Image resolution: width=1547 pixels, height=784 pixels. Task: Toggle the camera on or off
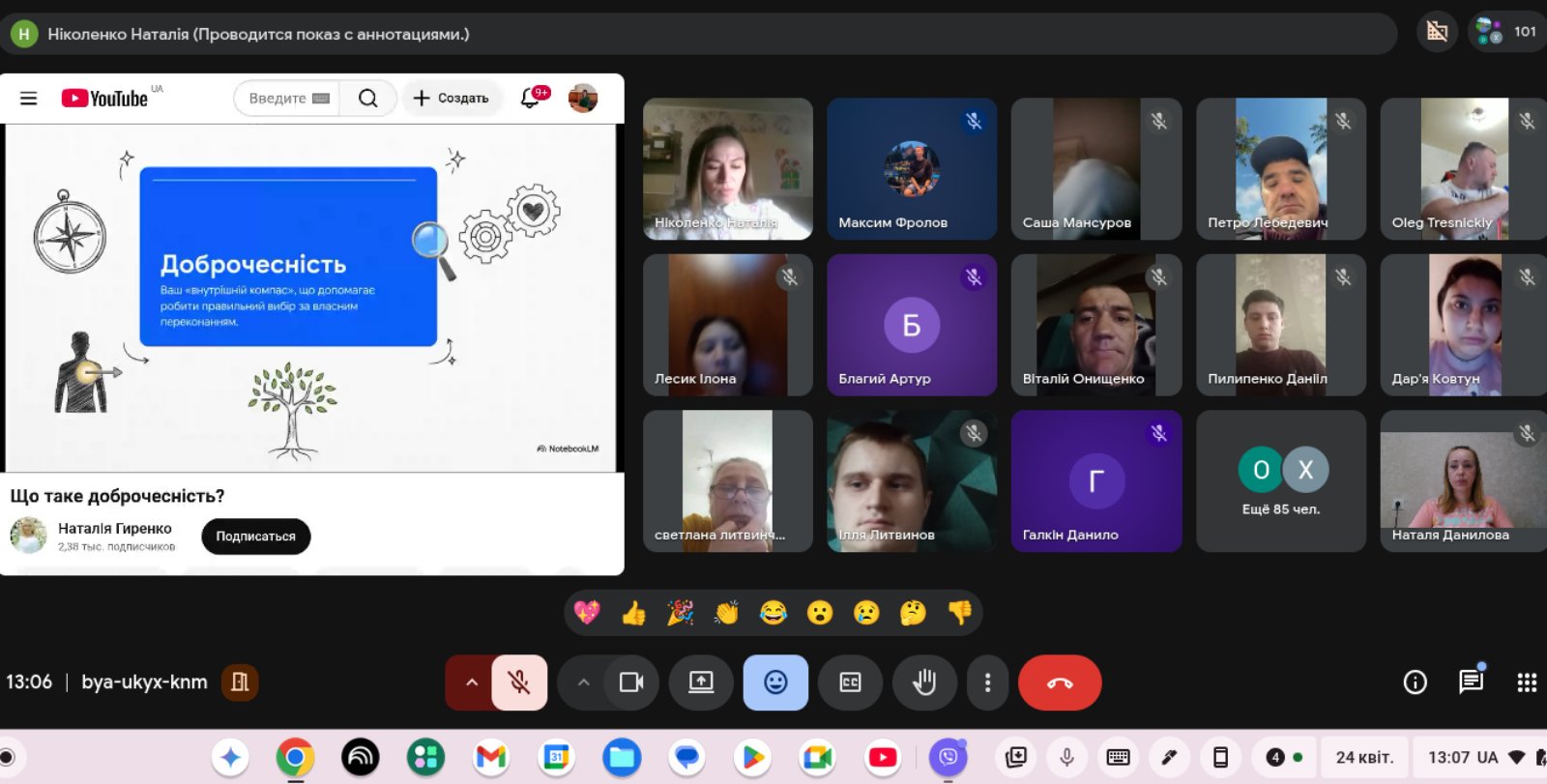631,682
